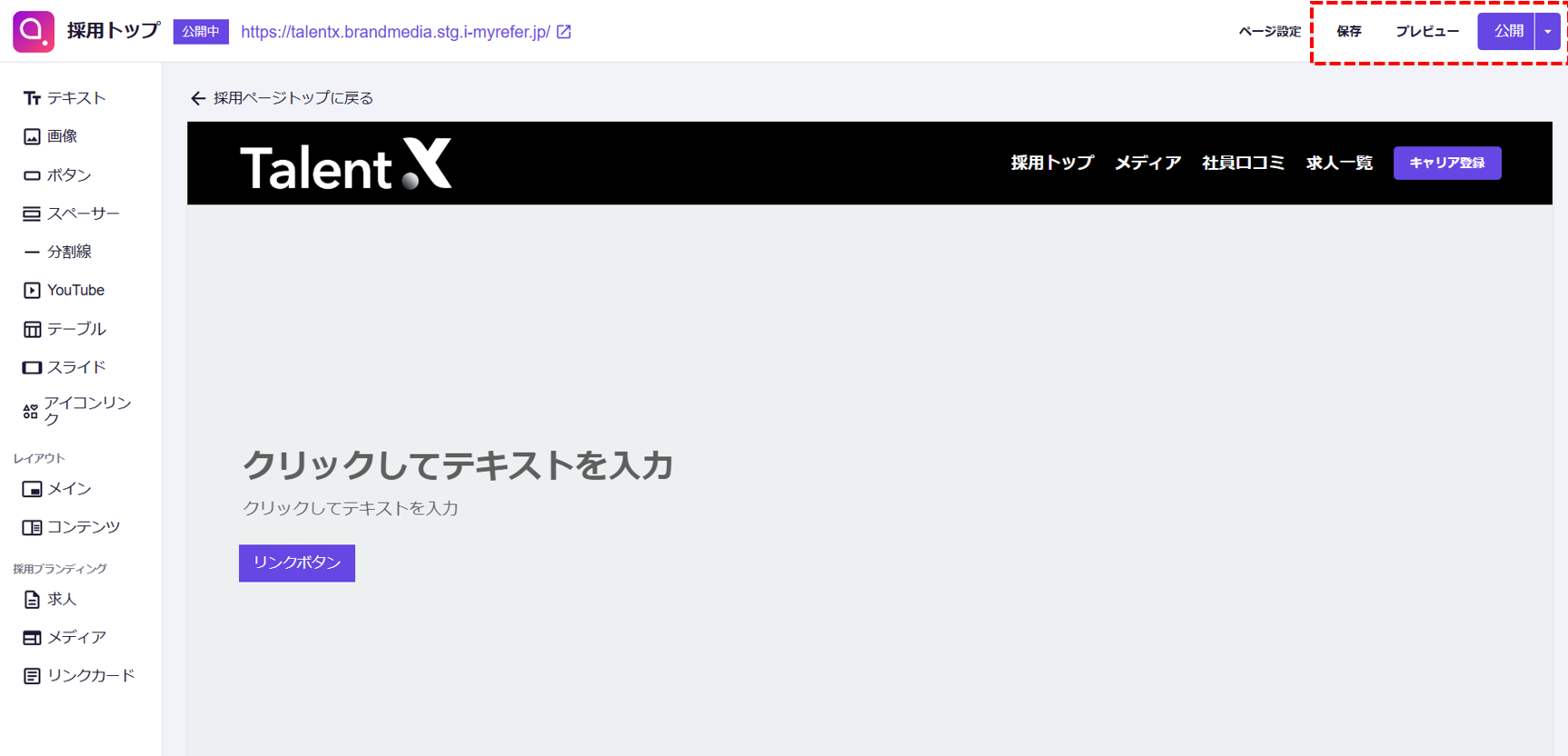
Task: Click the large heading text placeholder
Action: (x=458, y=465)
